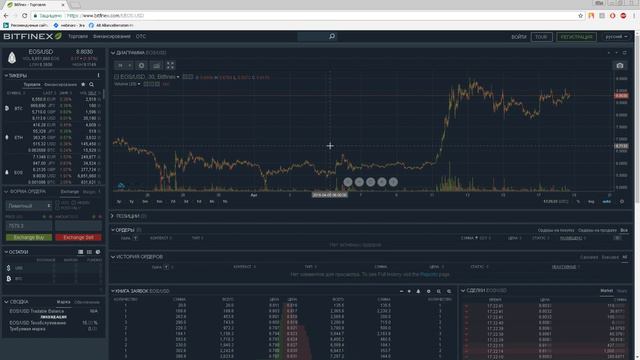Click the search magnifier in the top navigation
Viewport: 640px width, 360px height.
pos(332,36)
